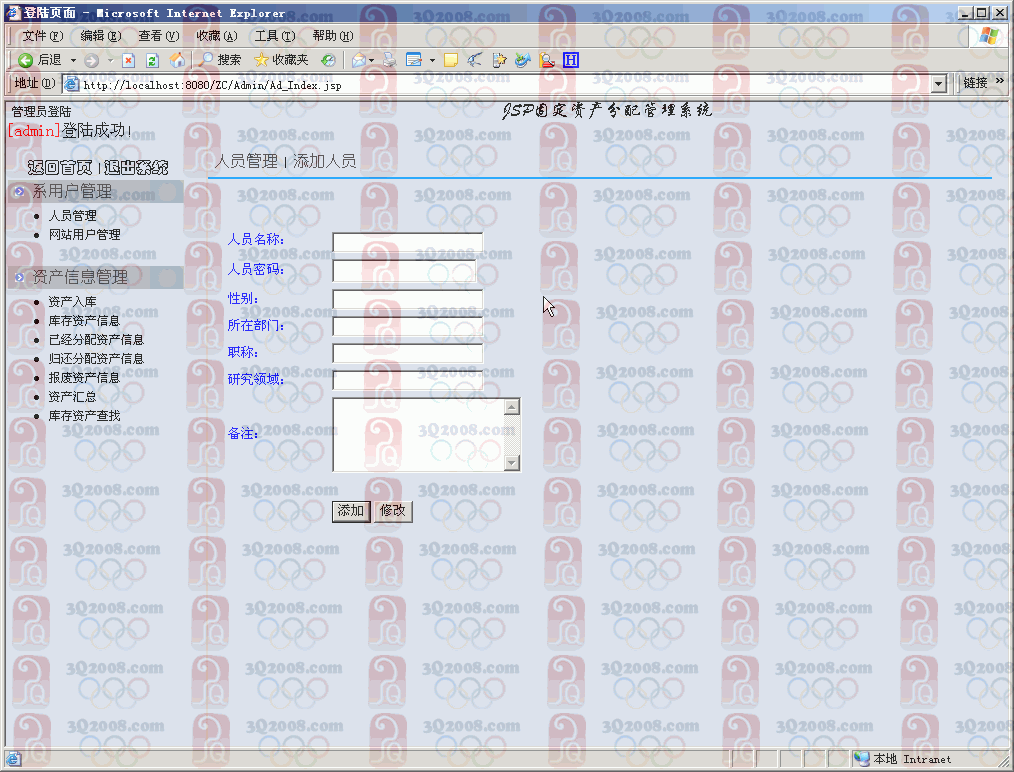This screenshot has height=772, width=1014.
Task: Click the History toolbar icon
Action: [329, 60]
